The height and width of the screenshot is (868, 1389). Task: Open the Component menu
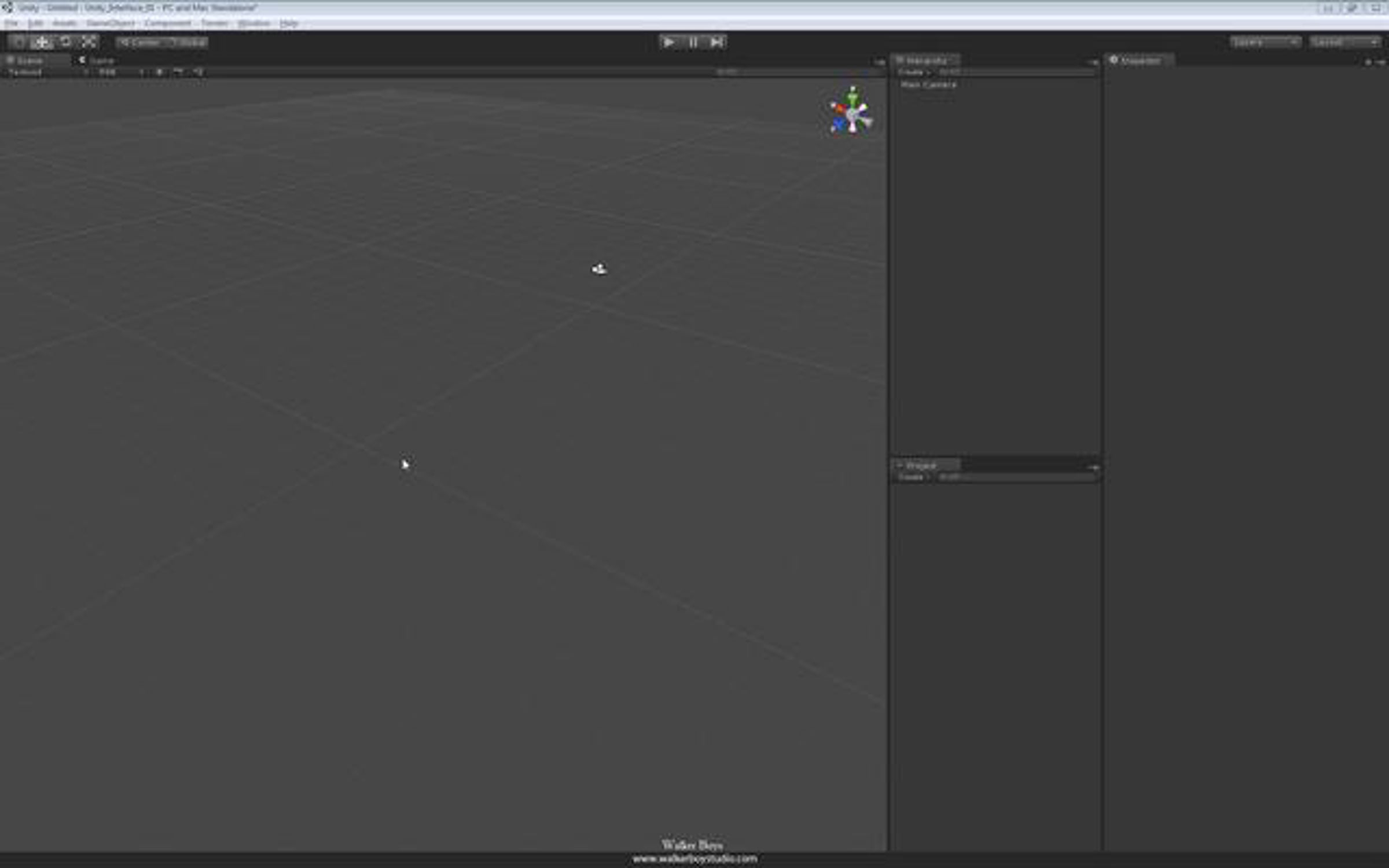click(x=168, y=24)
